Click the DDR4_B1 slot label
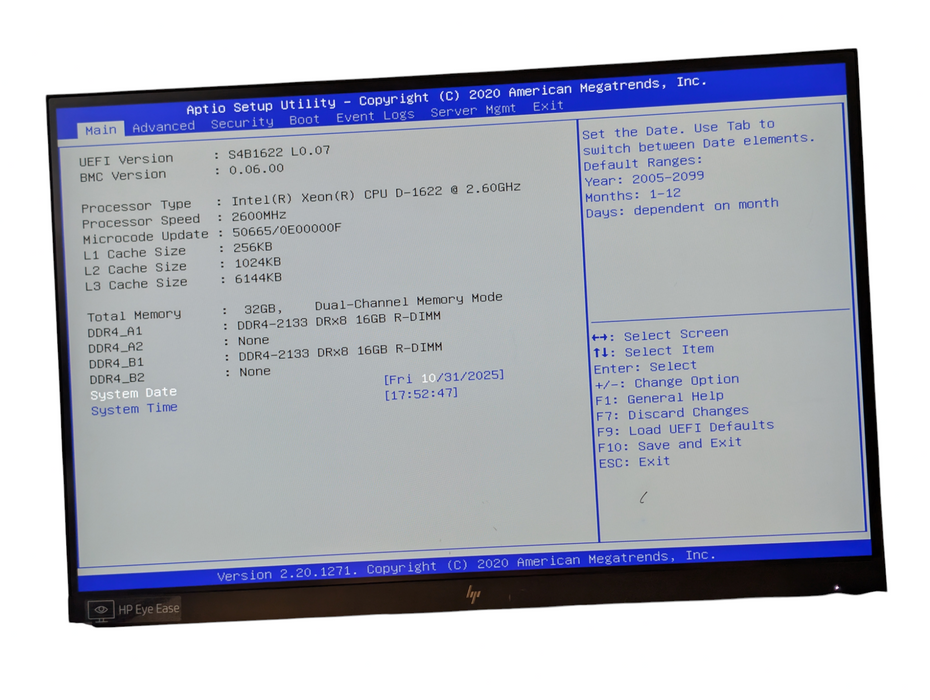 click(116, 363)
